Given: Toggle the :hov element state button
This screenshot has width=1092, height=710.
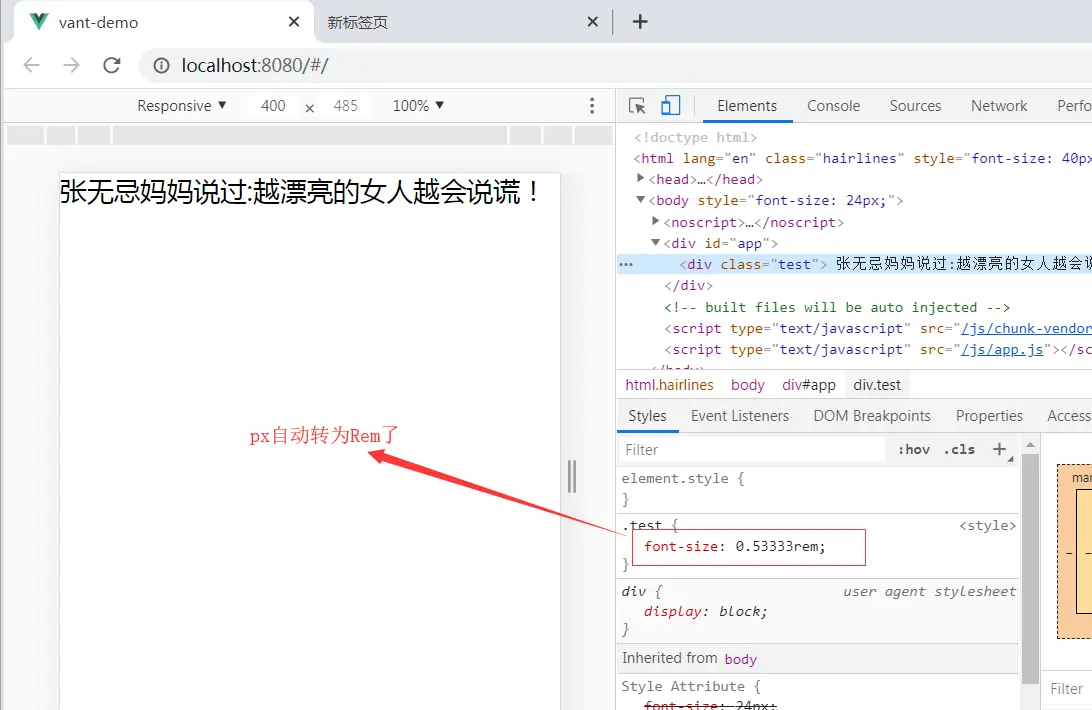Looking at the screenshot, I should (x=914, y=450).
